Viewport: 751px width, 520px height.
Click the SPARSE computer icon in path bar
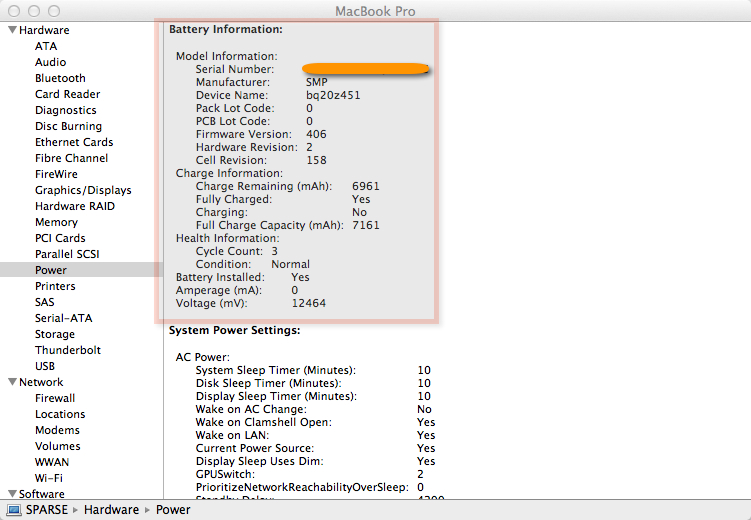click(13, 509)
